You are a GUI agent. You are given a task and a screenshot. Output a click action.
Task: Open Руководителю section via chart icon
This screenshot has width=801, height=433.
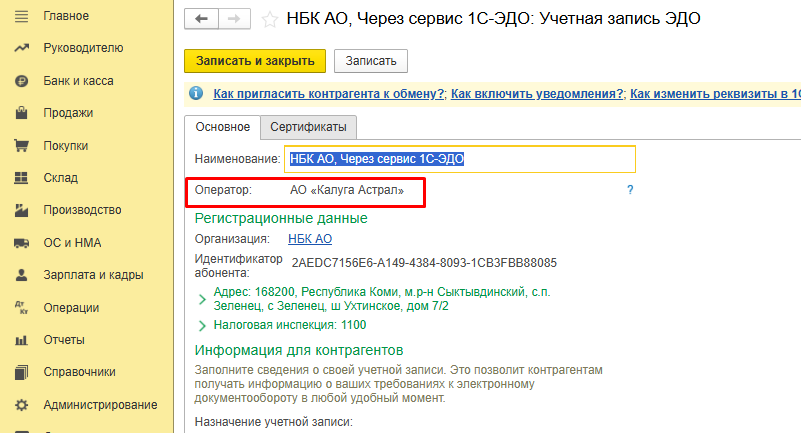pyautogui.click(x=21, y=48)
